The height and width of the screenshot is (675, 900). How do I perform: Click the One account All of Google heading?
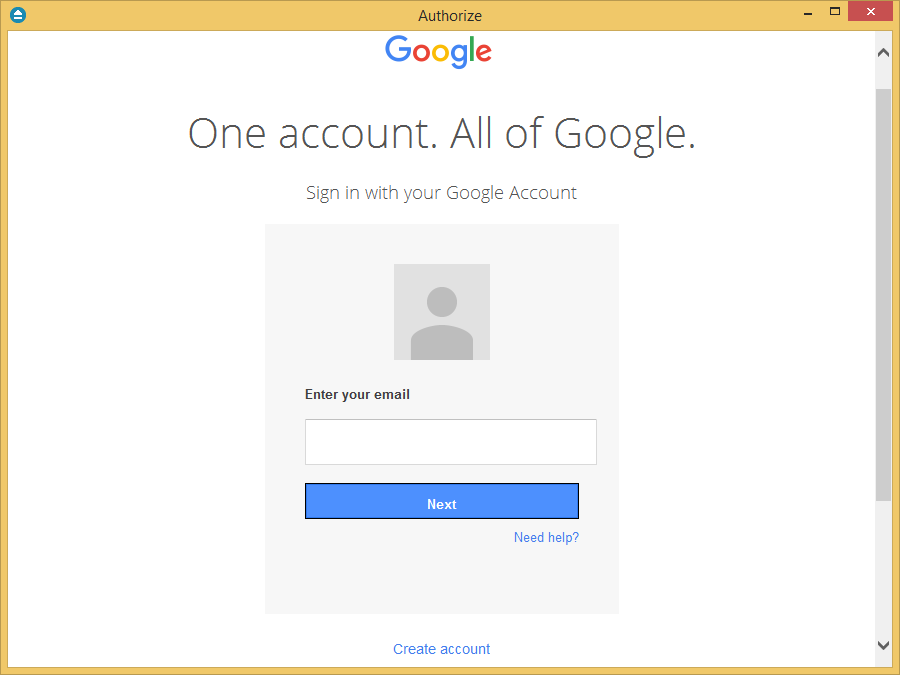click(441, 132)
